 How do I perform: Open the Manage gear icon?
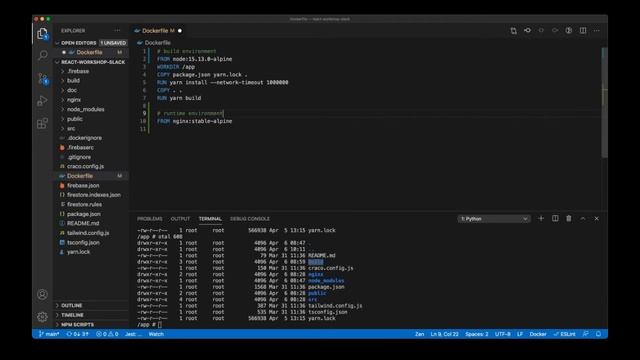(42, 316)
